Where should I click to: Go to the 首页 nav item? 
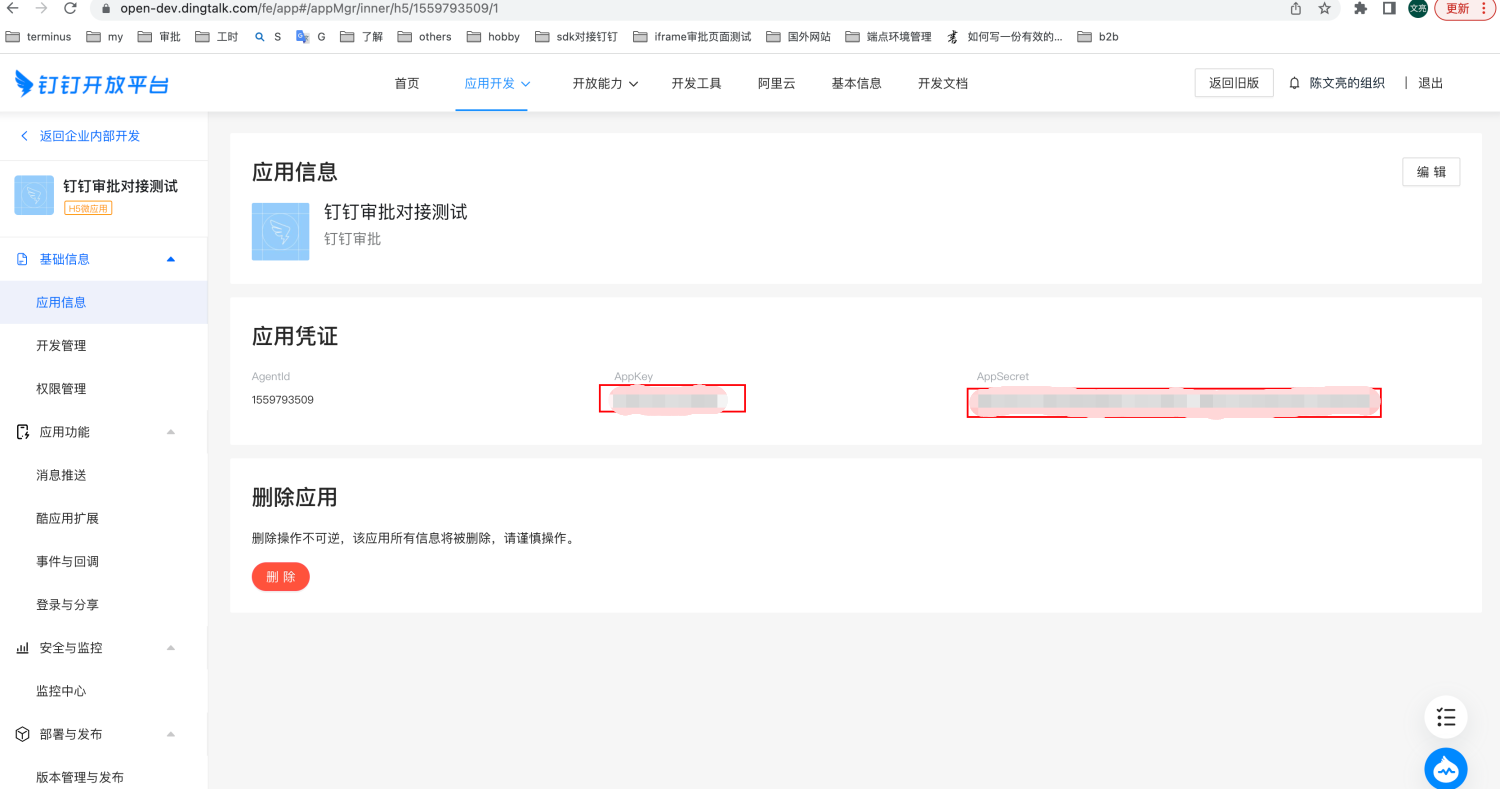click(x=407, y=83)
